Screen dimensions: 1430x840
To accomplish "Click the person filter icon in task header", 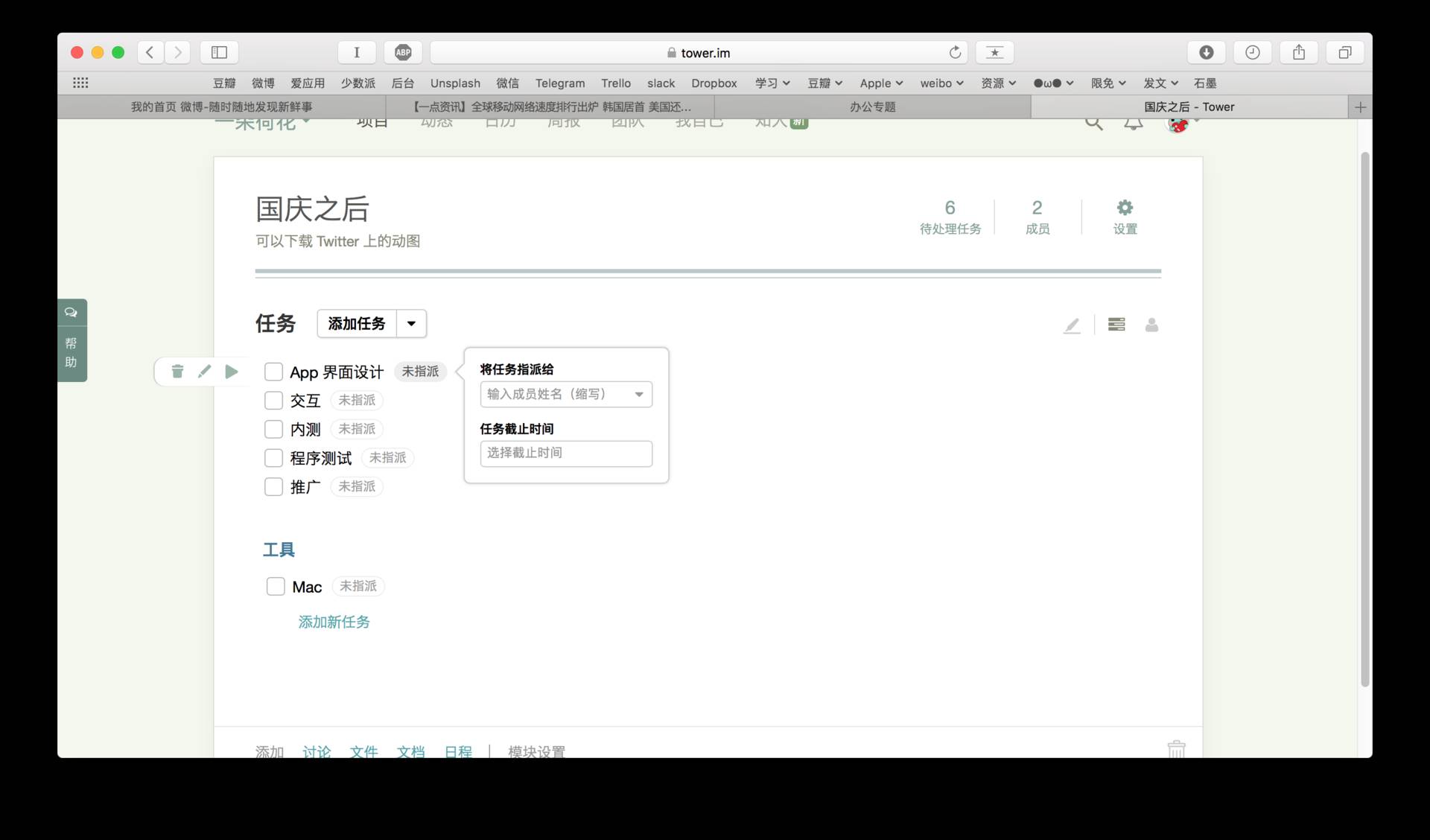I will point(1151,325).
